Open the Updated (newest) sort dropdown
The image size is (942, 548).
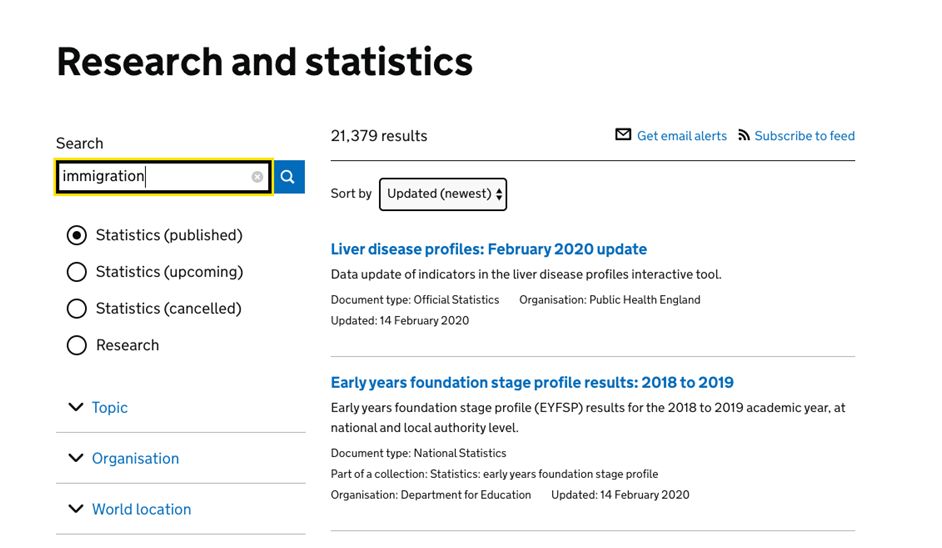click(443, 194)
